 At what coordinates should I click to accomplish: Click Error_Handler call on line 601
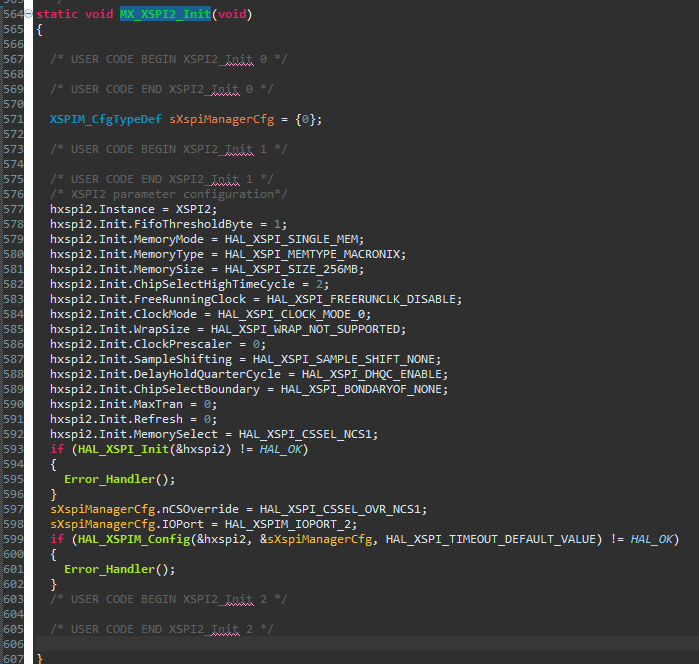click(x=109, y=569)
